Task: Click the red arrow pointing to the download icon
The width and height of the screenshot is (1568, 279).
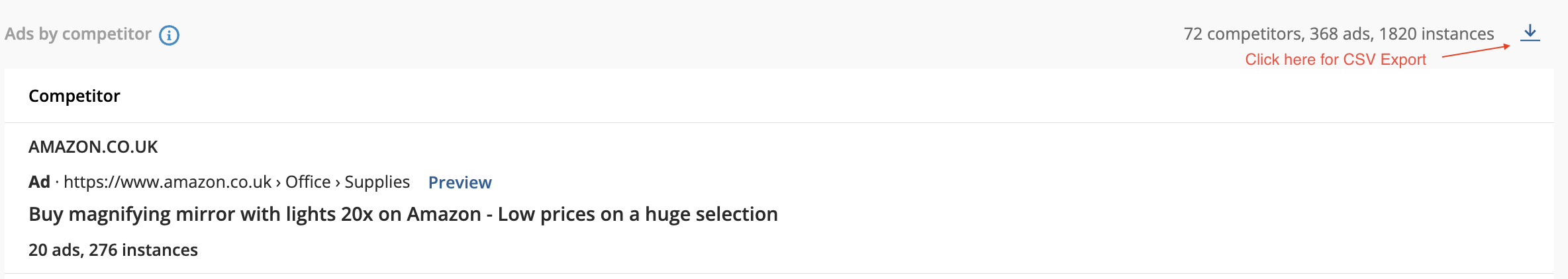Action: click(x=1476, y=51)
